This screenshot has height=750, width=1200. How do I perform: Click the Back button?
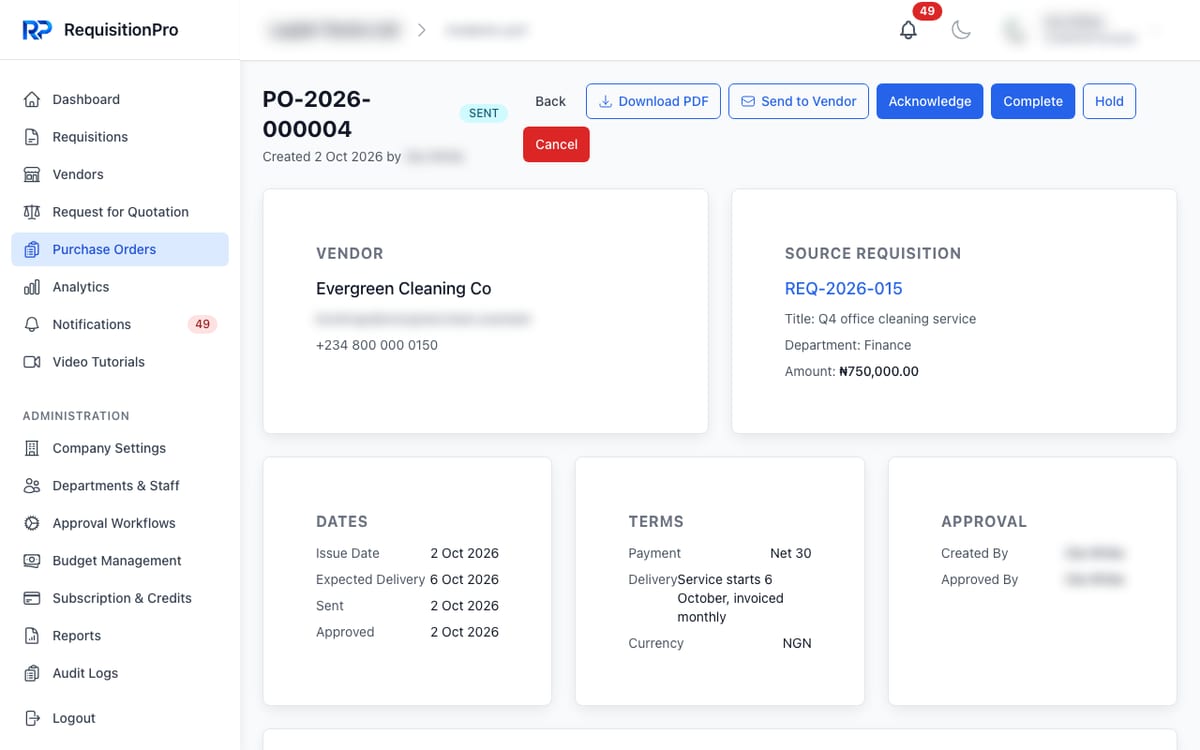click(550, 101)
